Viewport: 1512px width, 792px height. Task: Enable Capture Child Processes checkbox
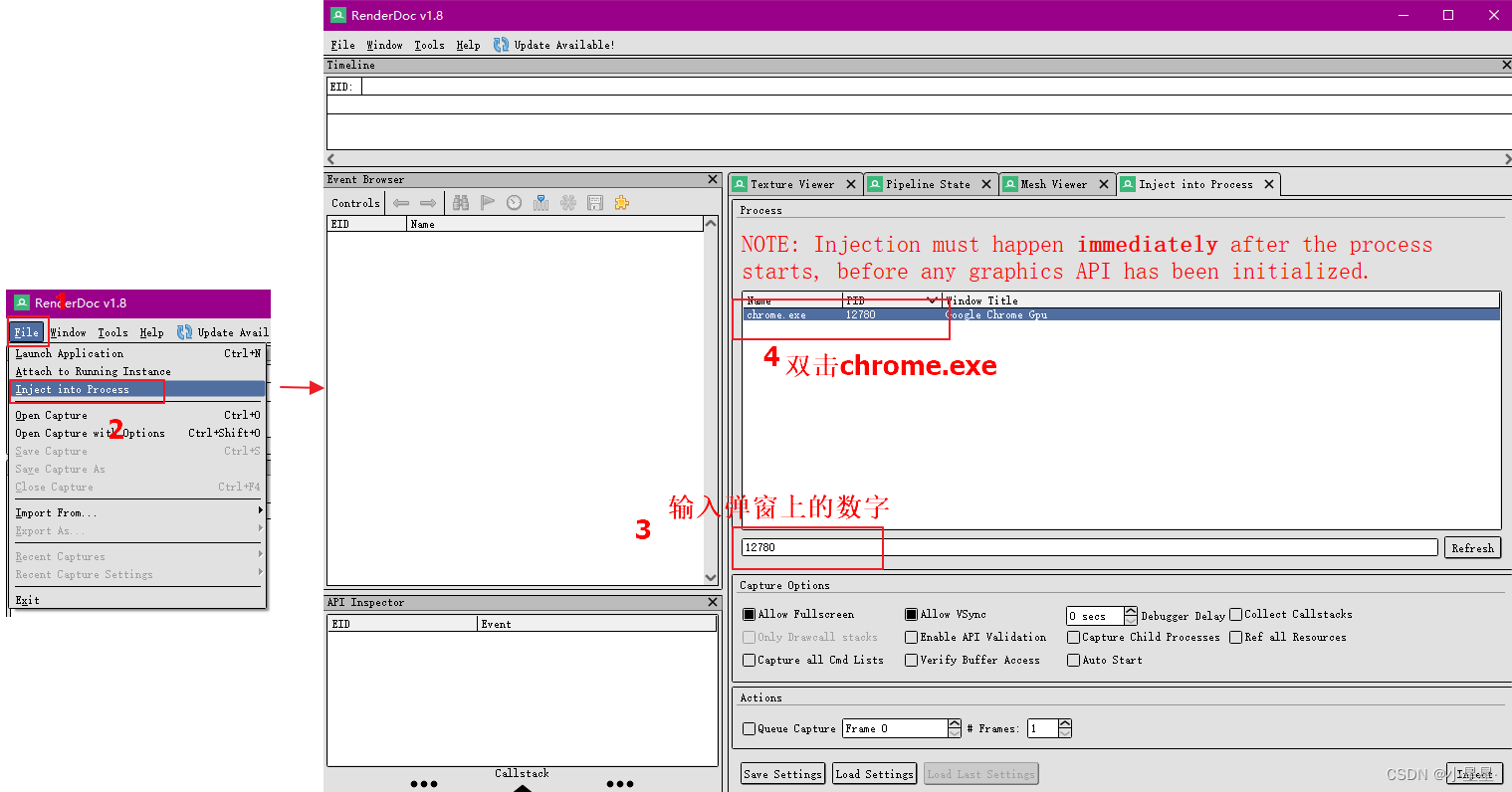(1074, 637)
